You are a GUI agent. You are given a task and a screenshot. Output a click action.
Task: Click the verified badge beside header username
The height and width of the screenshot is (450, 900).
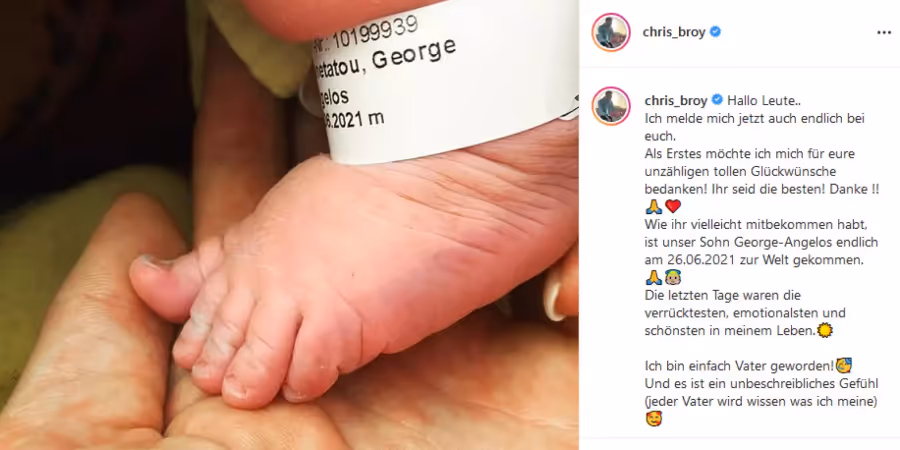[x=715, y=32]
